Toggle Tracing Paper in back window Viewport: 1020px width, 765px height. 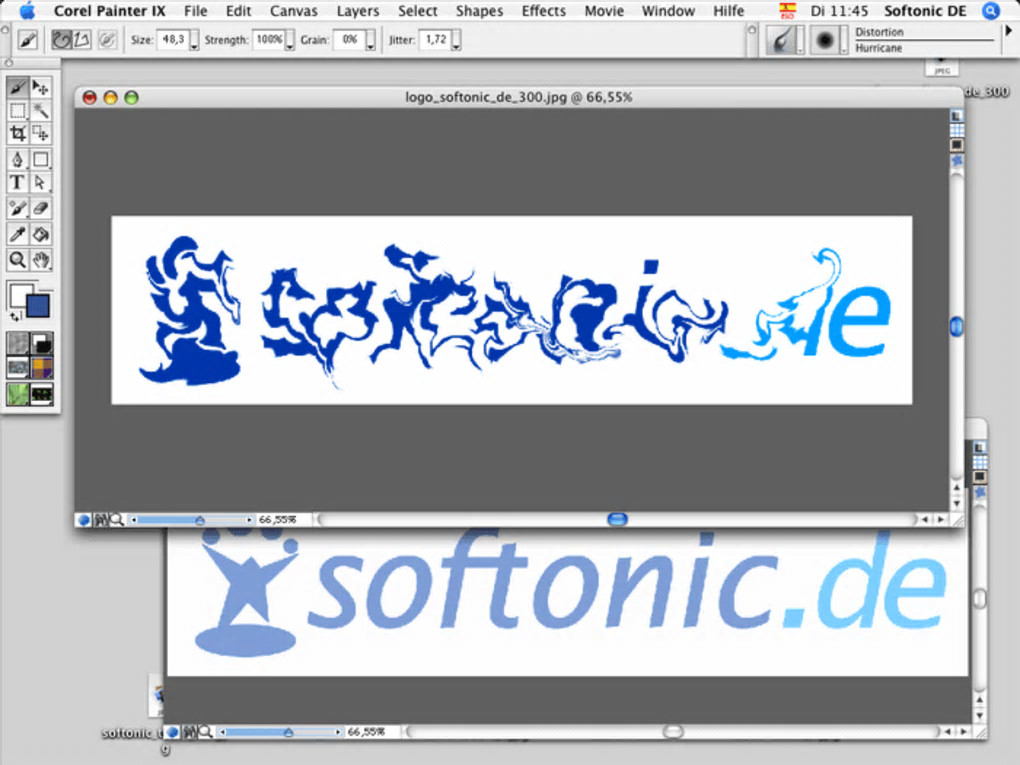coord(979,448)
